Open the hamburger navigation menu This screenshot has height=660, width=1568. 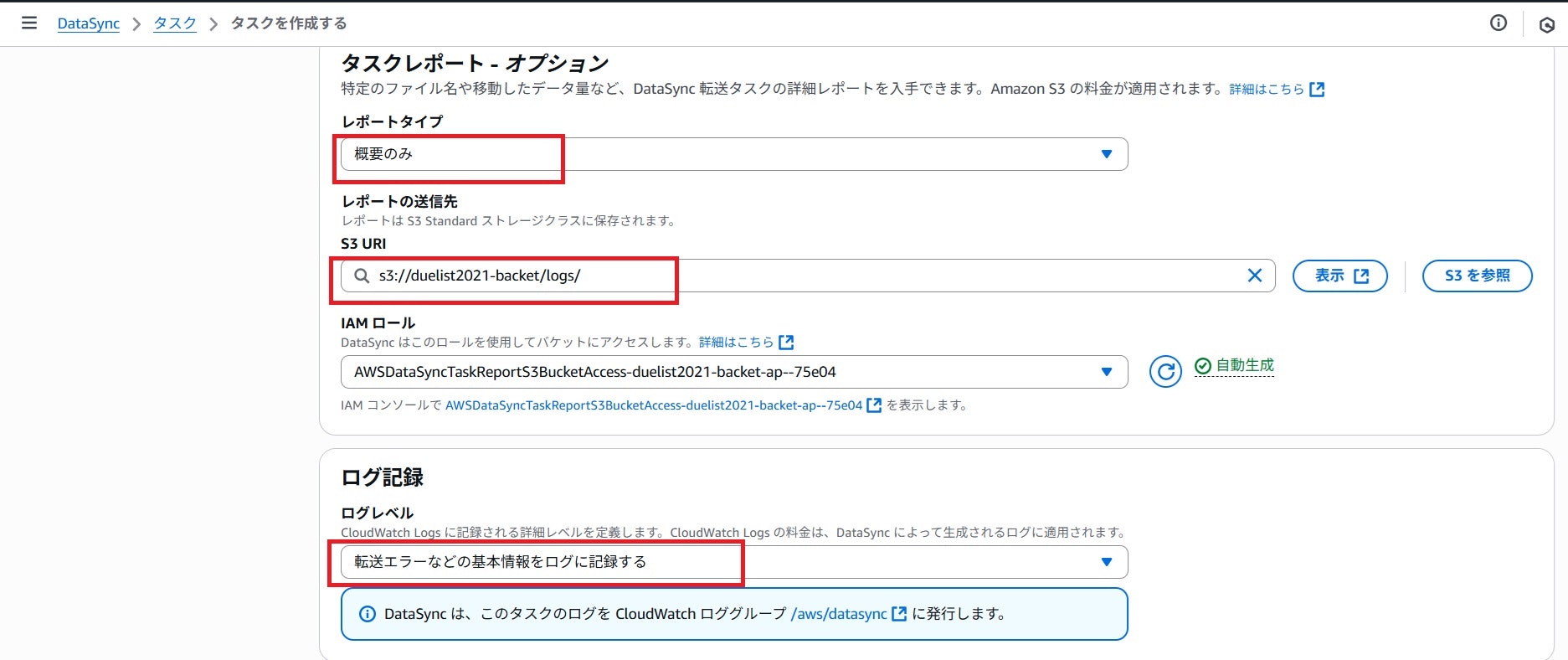pyautogui.click(x=29, y=23)
